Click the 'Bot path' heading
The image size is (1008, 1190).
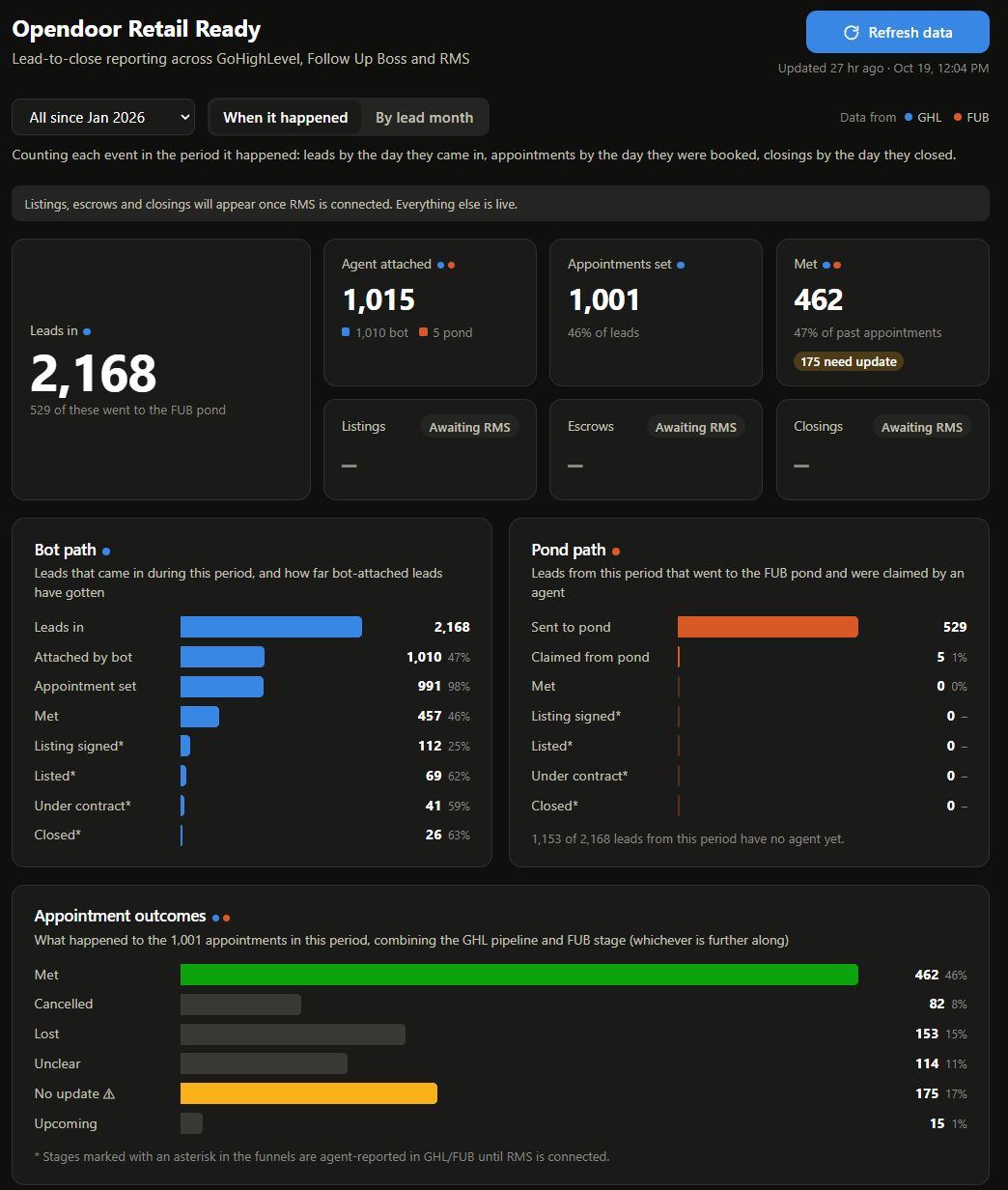click(x=65, y=550)
